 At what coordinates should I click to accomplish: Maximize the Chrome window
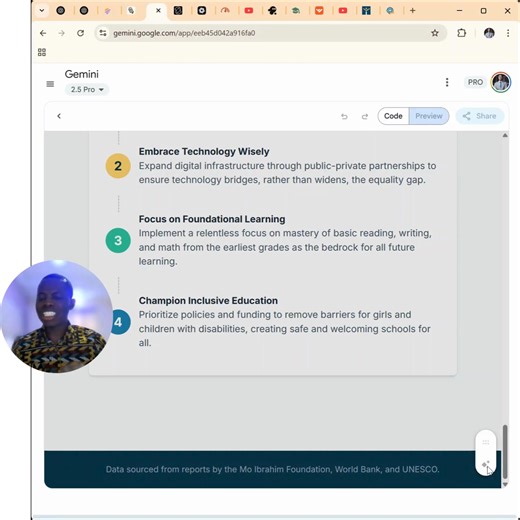pos(483,11)
